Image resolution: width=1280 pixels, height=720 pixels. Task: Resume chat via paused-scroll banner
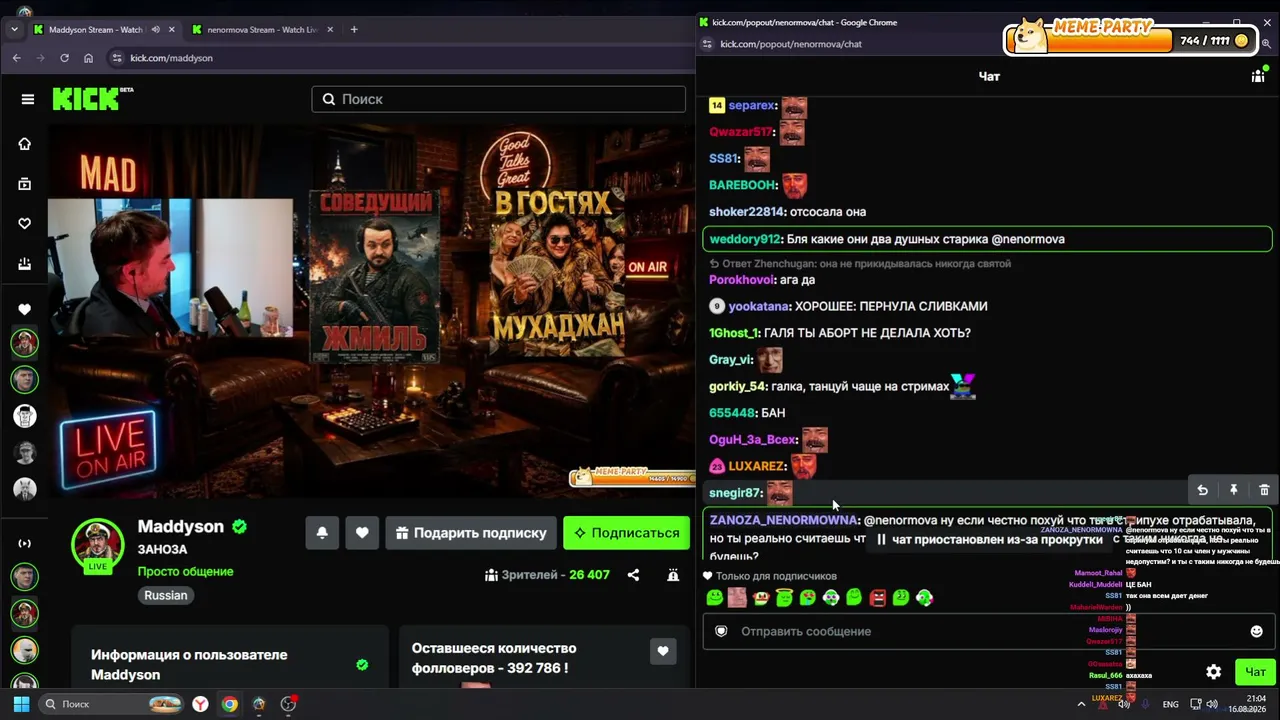click(989, 540)
